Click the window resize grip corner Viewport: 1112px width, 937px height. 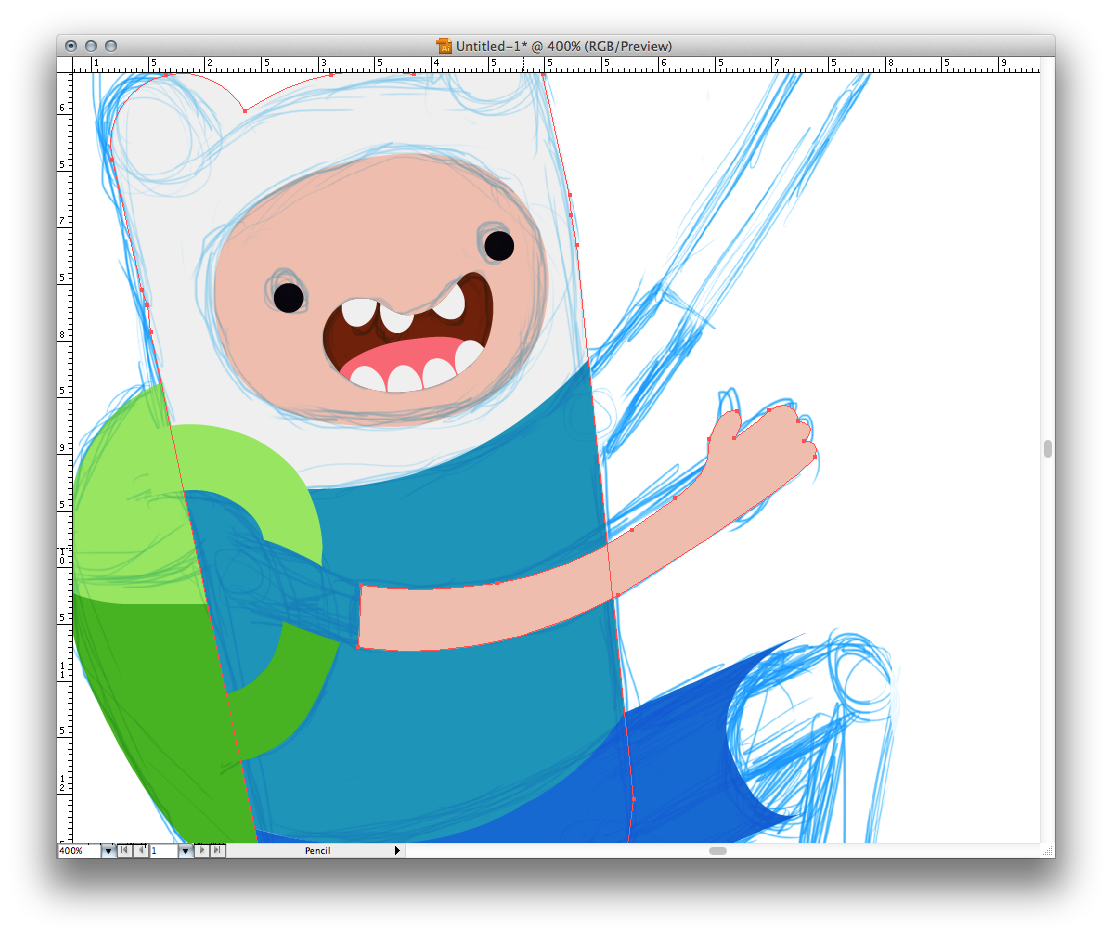click(x=1047, y=851)
